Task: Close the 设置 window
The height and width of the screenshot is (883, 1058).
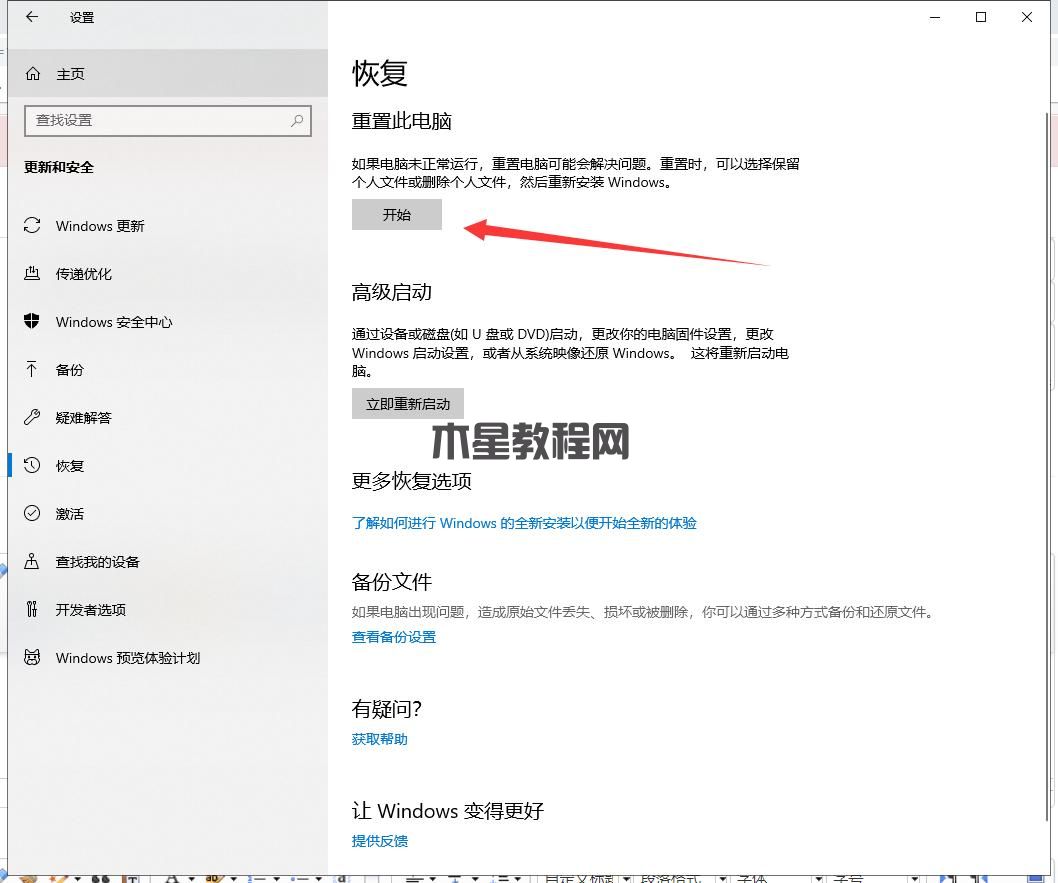Action: click(x=1027, y=18)
